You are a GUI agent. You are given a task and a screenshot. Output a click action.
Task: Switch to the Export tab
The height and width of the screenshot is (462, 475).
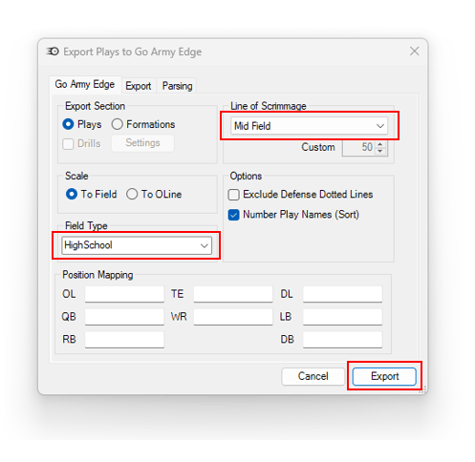[138, 86]
